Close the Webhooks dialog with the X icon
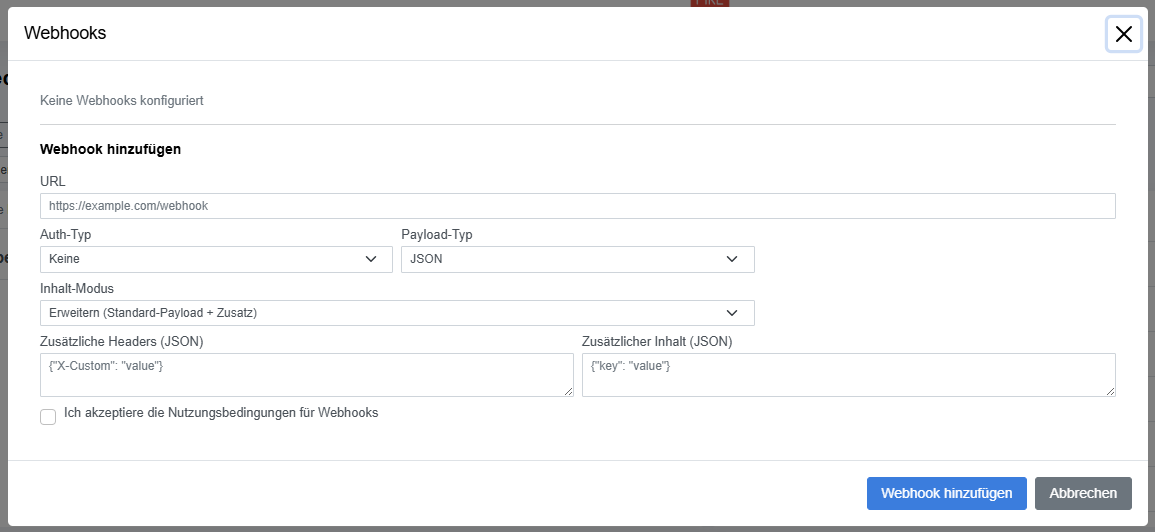The height and width of the screenshot is (532, 1155). tap(1123, 34)
